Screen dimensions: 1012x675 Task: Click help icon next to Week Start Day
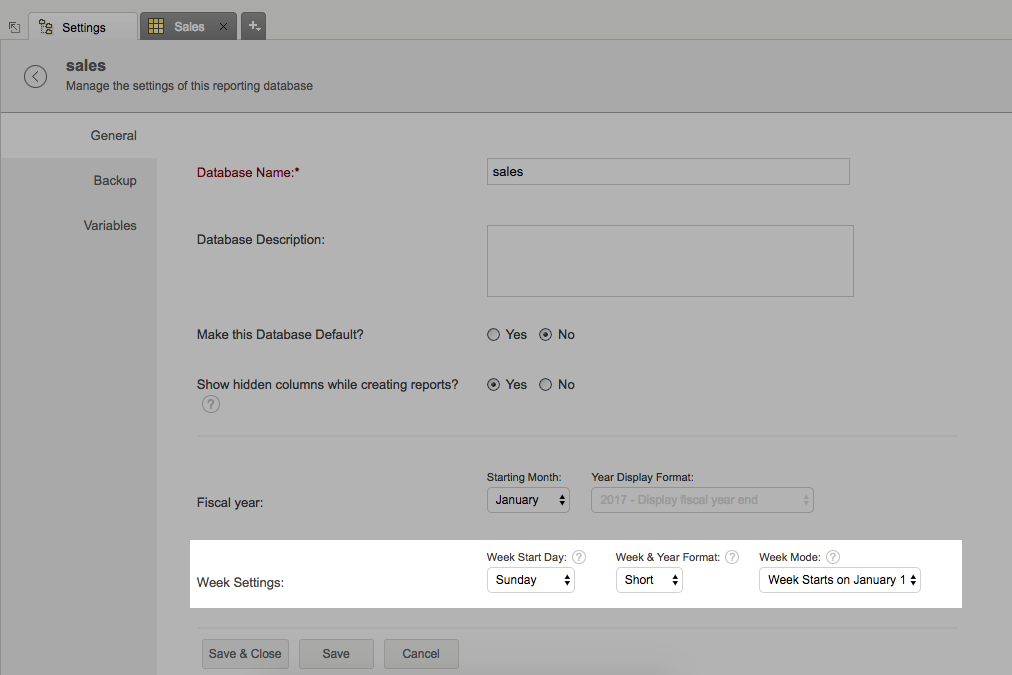[x=579, y=557]
